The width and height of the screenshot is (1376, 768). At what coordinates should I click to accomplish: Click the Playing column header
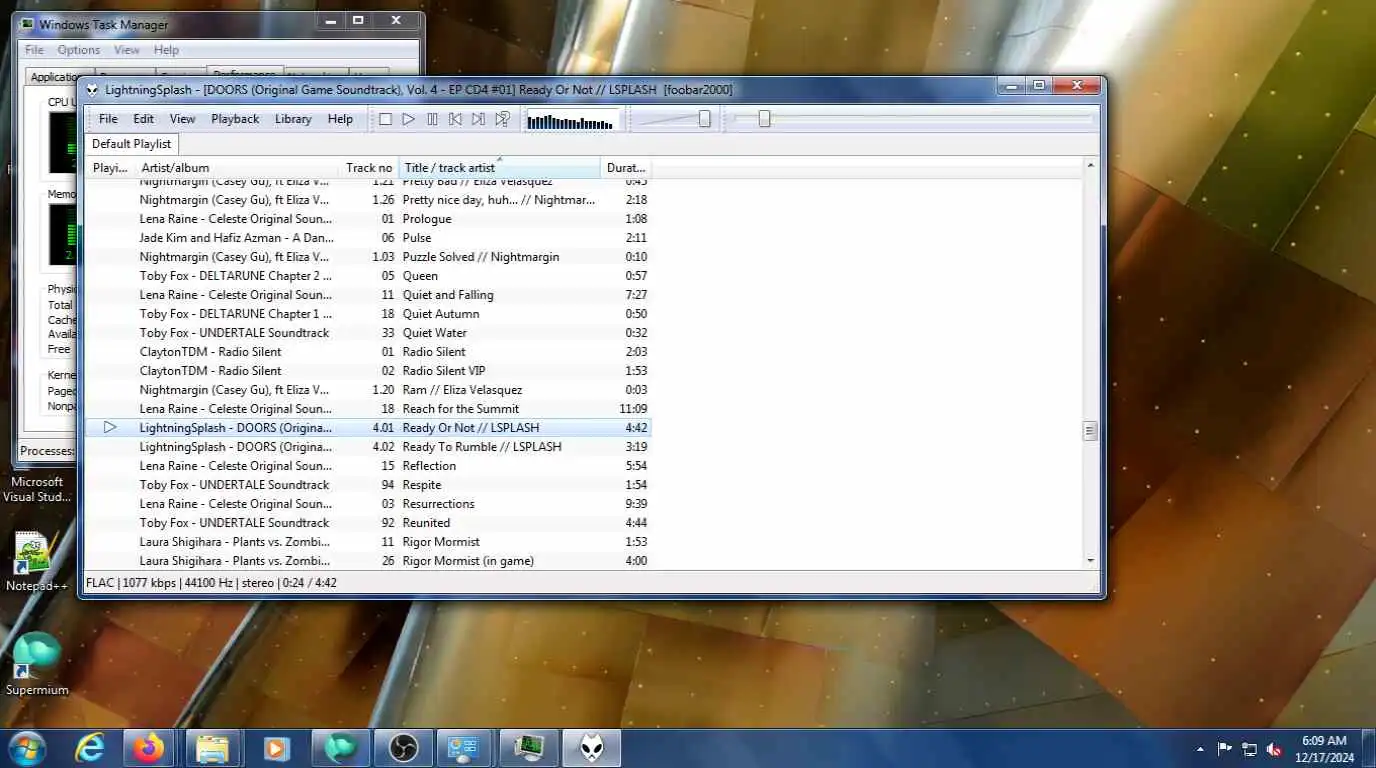tap(110, 168)
